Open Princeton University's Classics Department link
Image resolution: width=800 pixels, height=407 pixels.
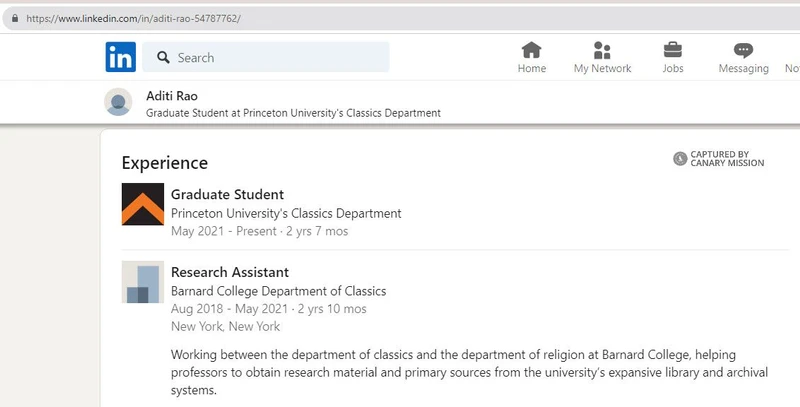[286, 213]
